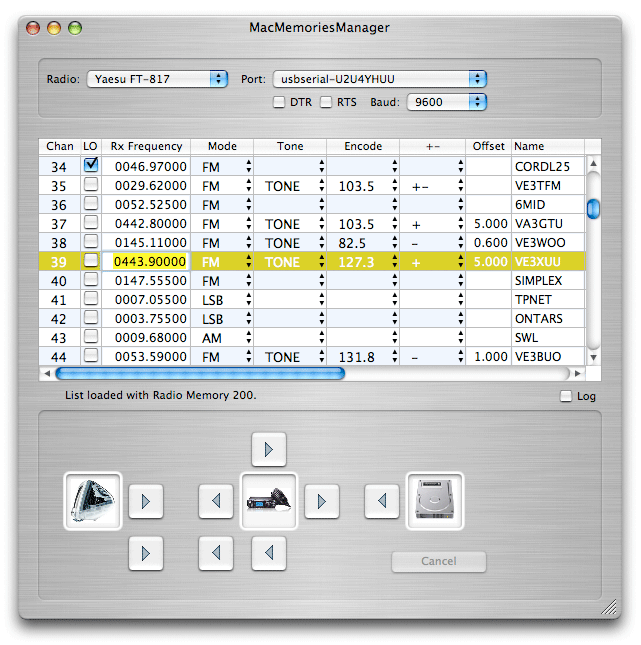This screenshot has height=645, width=641.
Task: Click left arrow immediately left of radio icon
Action: [x=216, y=501]
